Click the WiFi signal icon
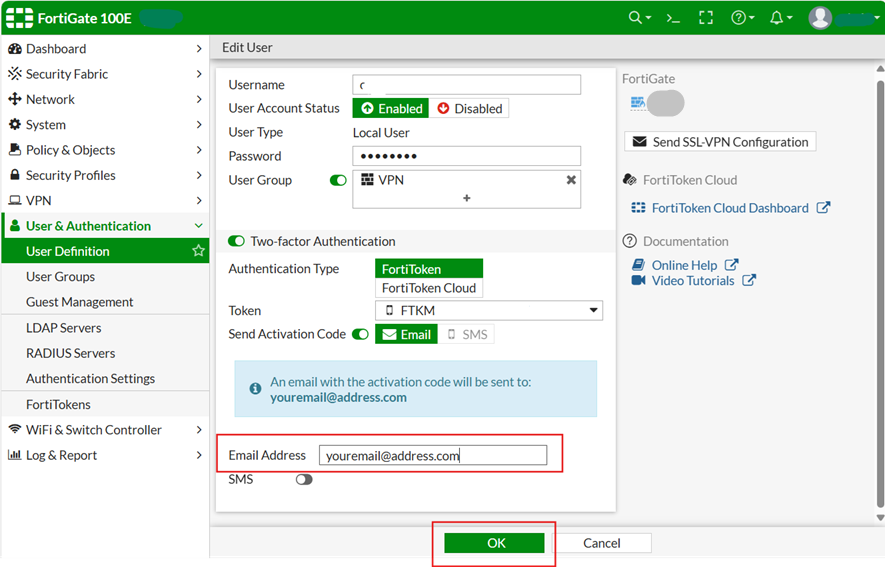885x571 pixels. pyautogui.click(x=15, y=429)
